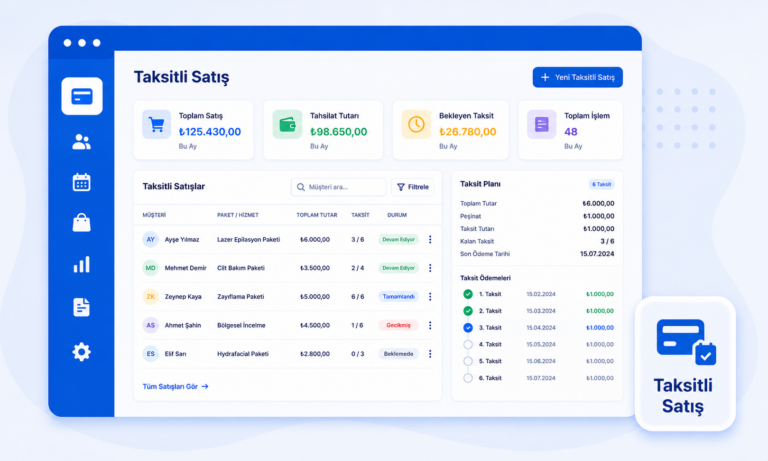Follow the Tüm Satışları Gör link
The width and height of the screenshot is (768, 461).
[x=175, y=387]
